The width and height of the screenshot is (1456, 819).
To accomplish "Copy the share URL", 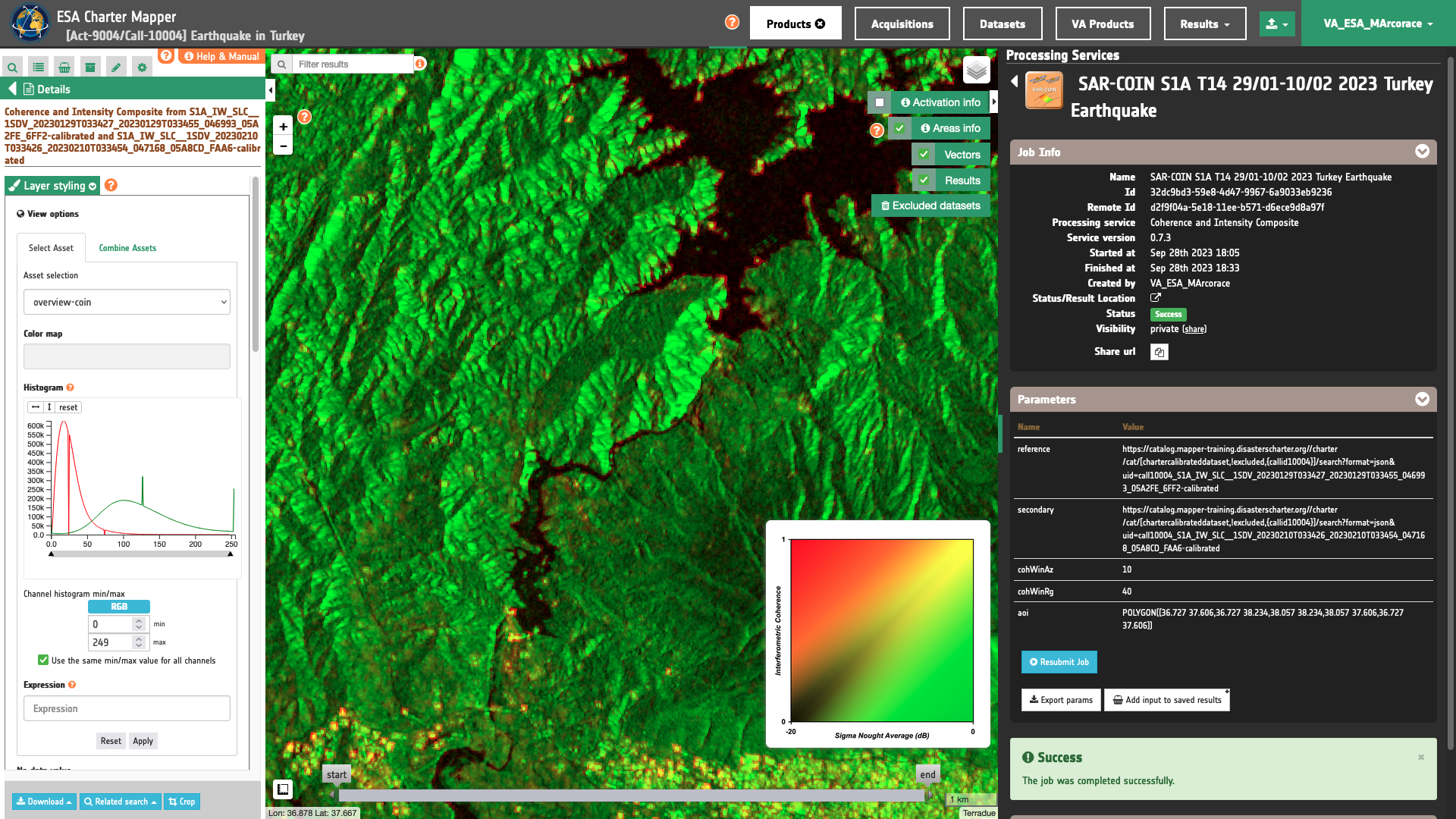I will click(1159, 352).
